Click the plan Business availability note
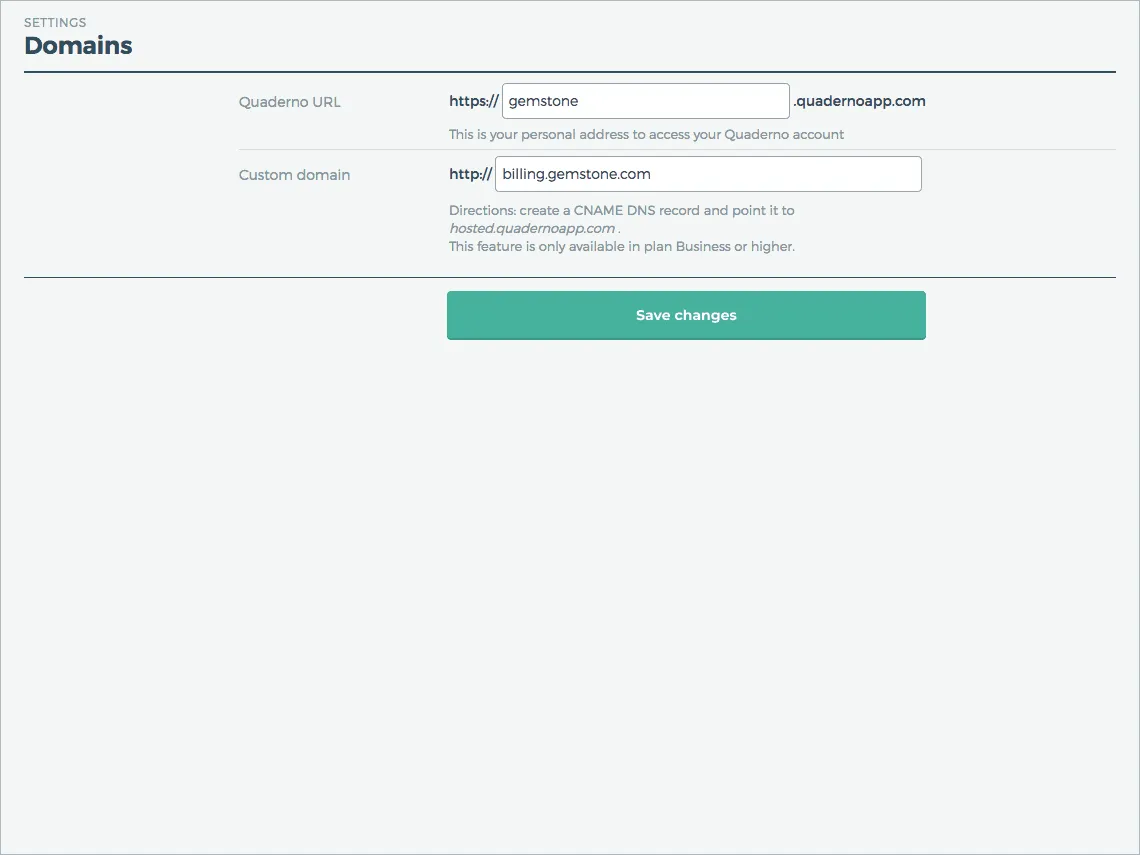1140x855 pixels. click(622, 246)
